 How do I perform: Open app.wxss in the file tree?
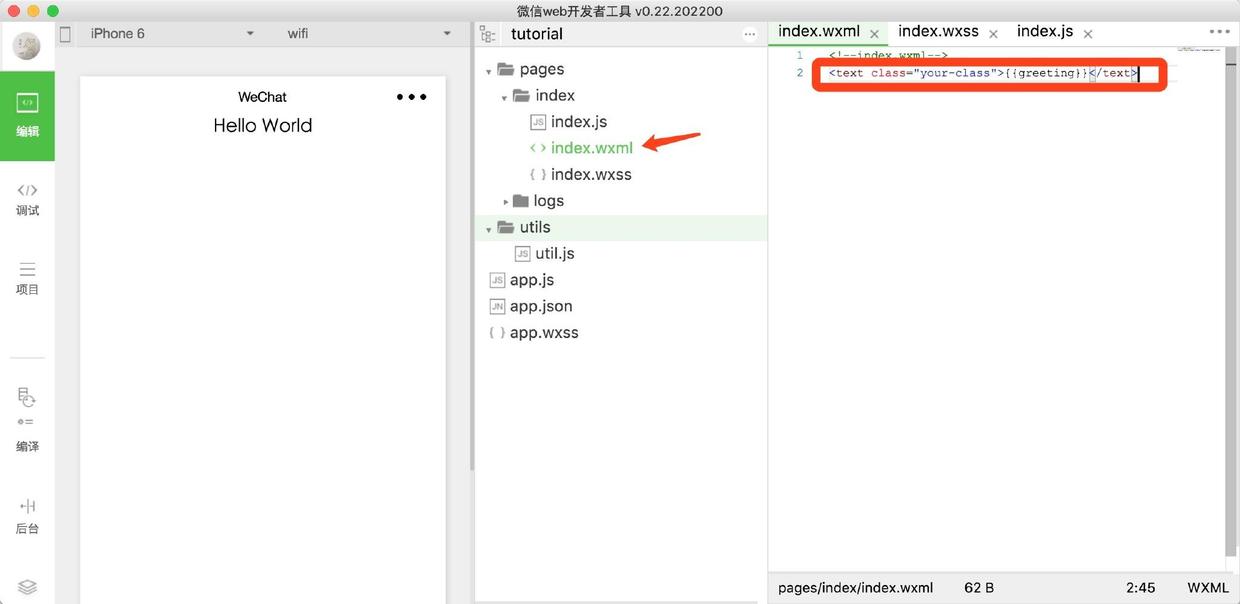click(544, 333)
